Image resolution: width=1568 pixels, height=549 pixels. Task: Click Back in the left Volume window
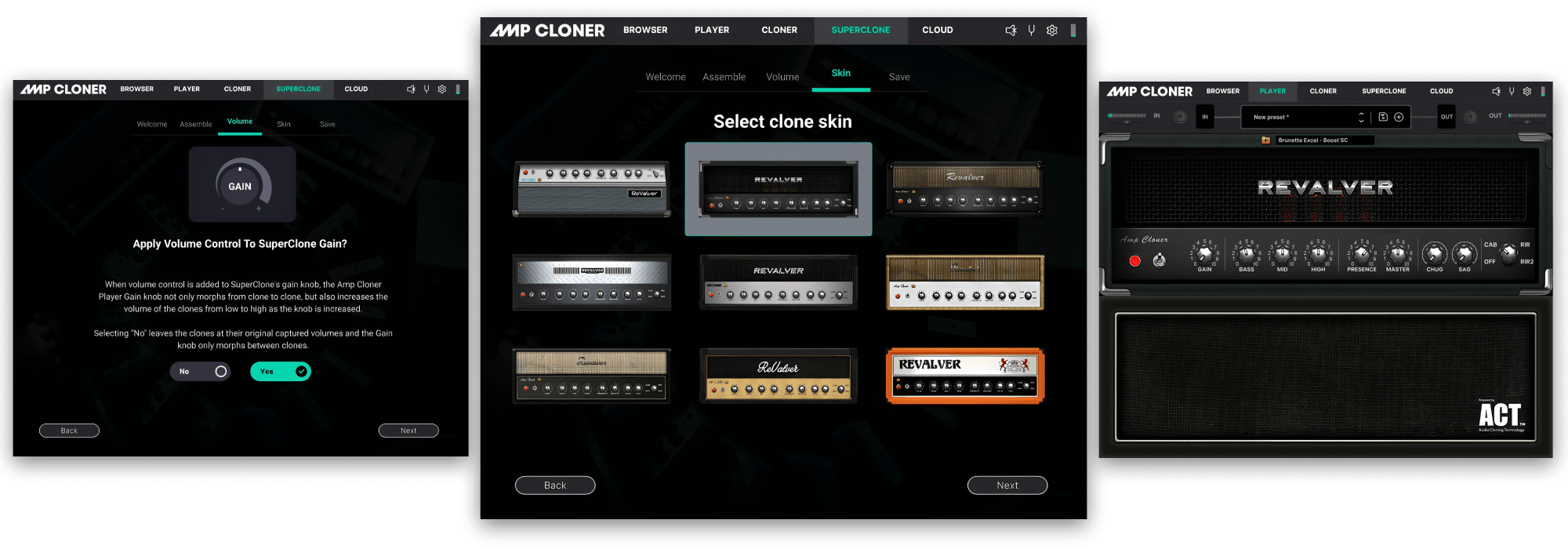click(x=69, y=431)
